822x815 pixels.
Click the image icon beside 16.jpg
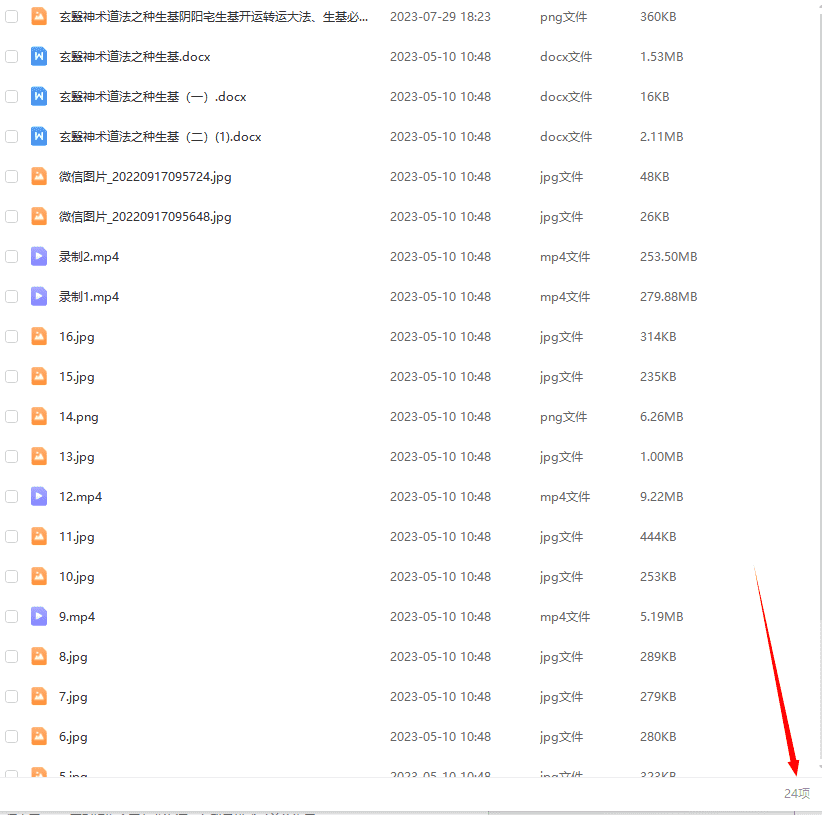(39, 337)
